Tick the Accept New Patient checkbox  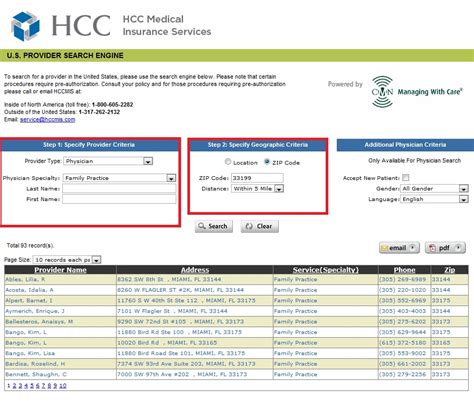[x=406, y=177]
